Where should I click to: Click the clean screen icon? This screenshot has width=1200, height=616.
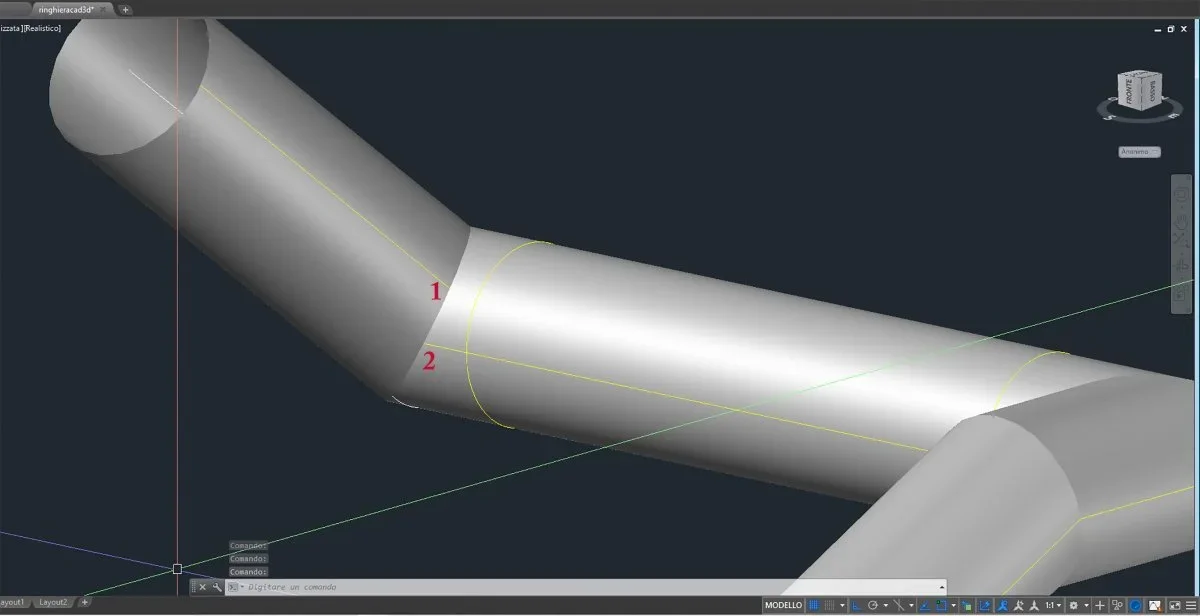click(x=1173, y=606)
